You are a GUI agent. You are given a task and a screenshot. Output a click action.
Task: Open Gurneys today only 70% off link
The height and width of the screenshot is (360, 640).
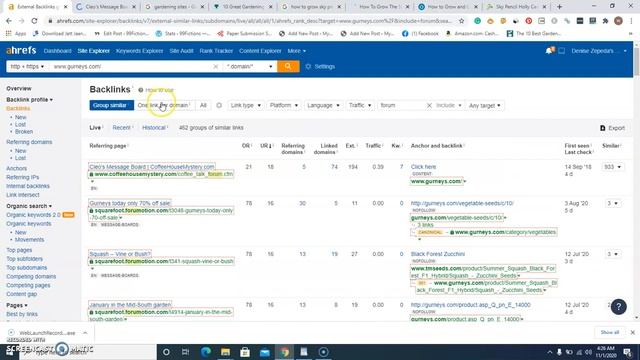(x=130, y=203)
